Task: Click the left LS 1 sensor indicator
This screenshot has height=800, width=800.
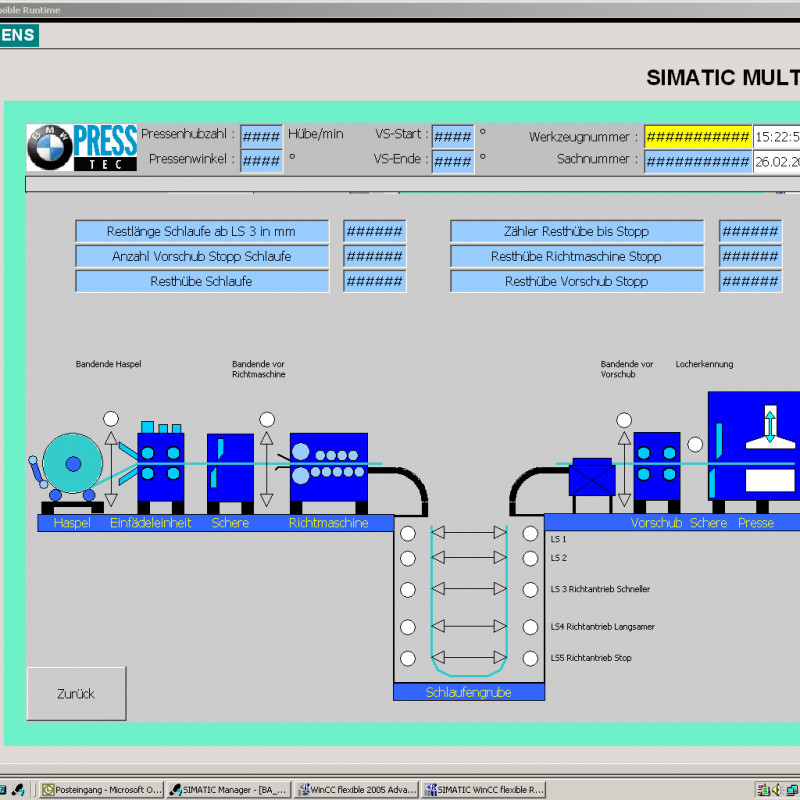Action: coord(408,534)
